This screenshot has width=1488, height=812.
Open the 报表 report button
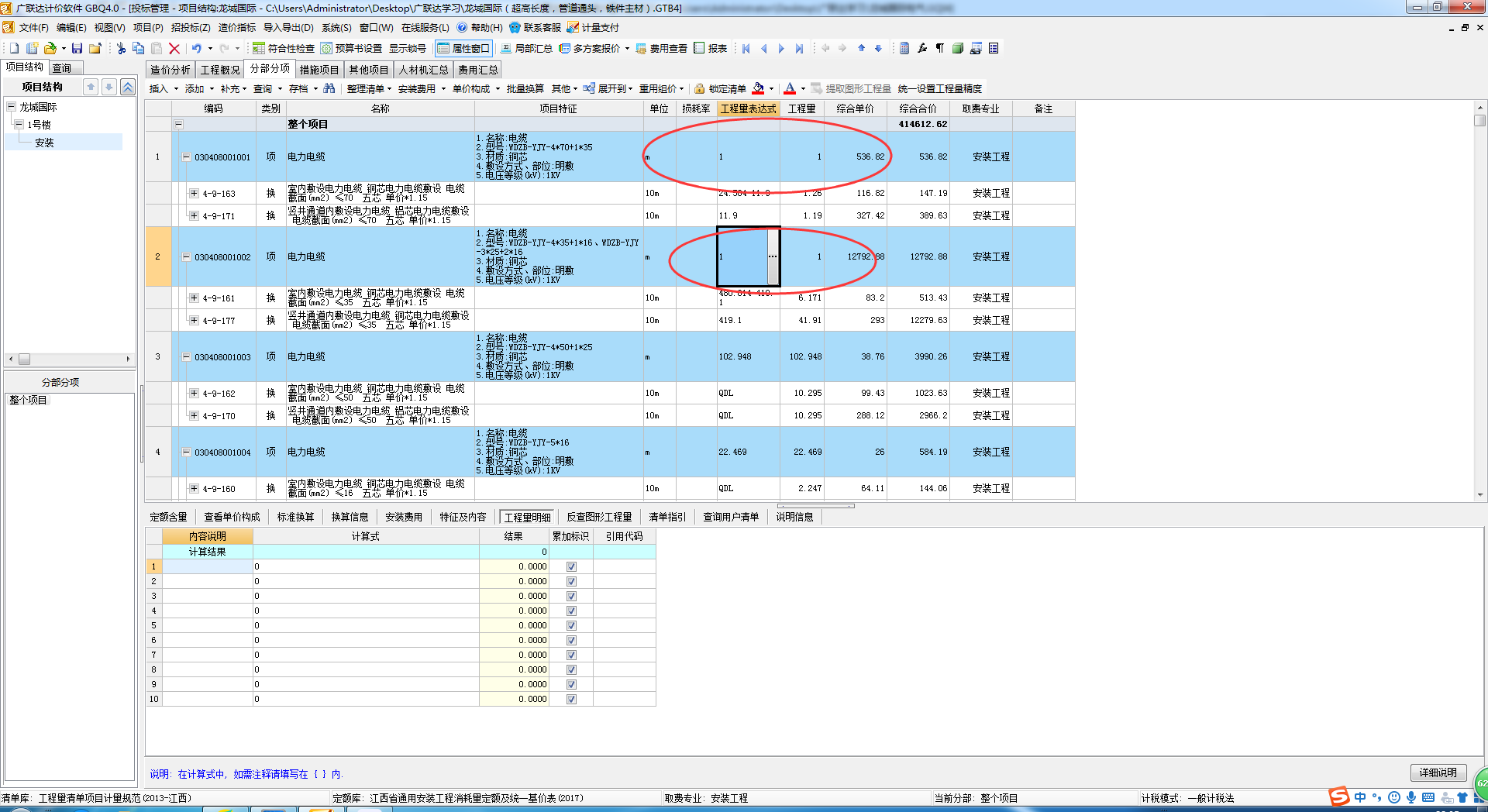pyautogui.click(x=711, y=48)
